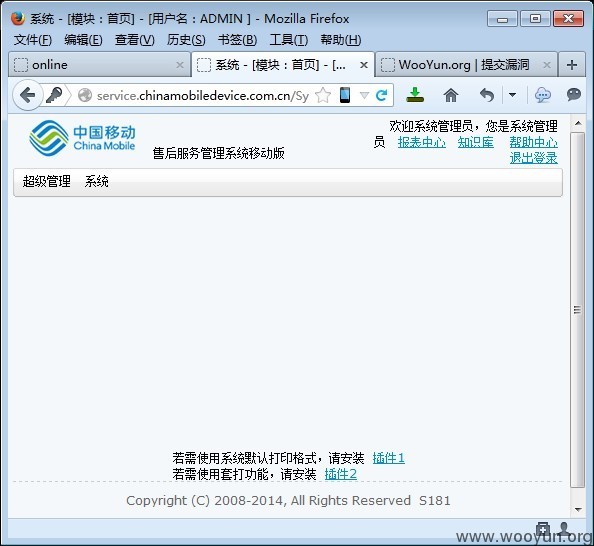This screenshot has height=546, width=594.
Task: Click the page scrollbar down arrow
Action: (578, 510)
